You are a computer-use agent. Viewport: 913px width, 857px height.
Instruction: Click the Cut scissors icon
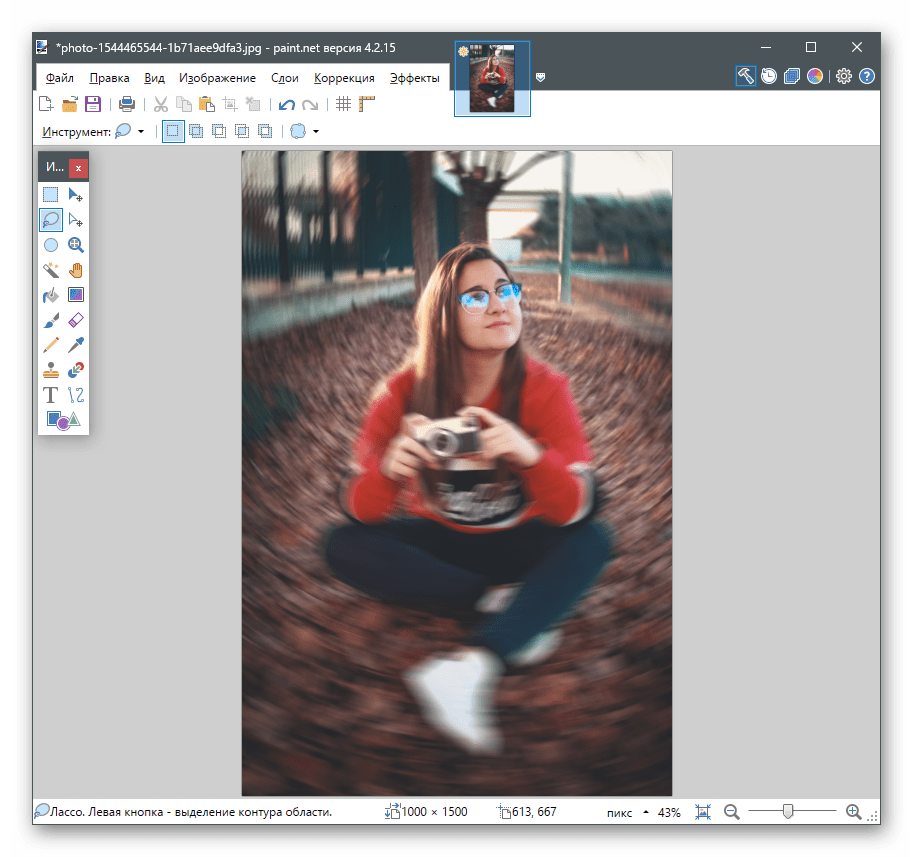click(161, 104)
